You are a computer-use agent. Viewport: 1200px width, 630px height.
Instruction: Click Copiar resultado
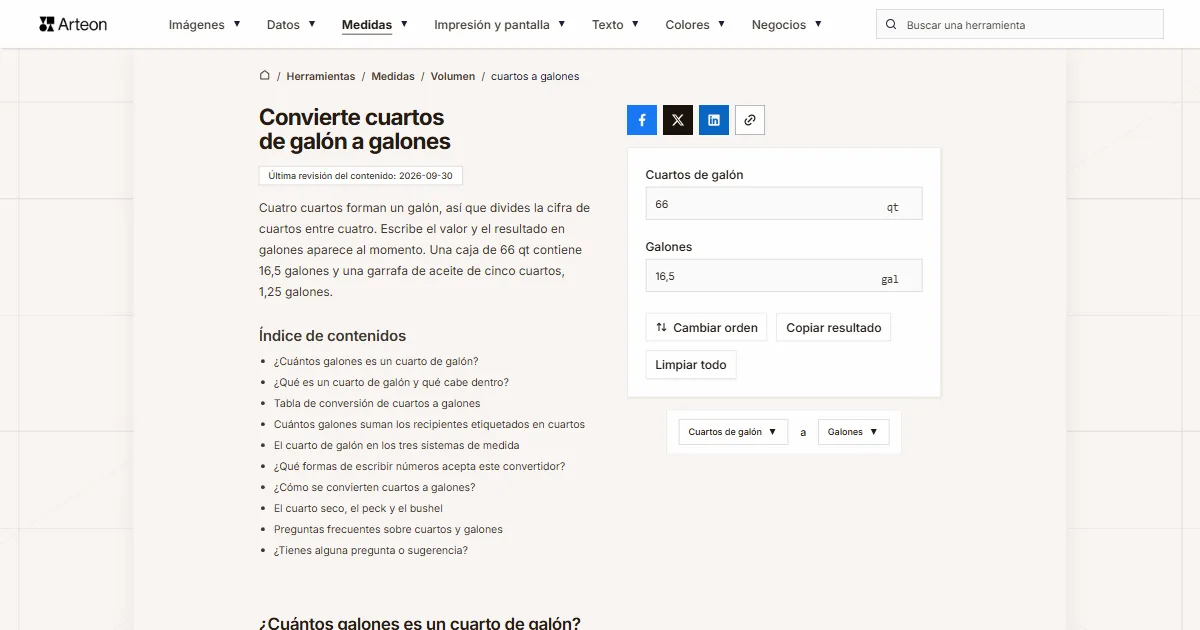[x=834, y=327]
